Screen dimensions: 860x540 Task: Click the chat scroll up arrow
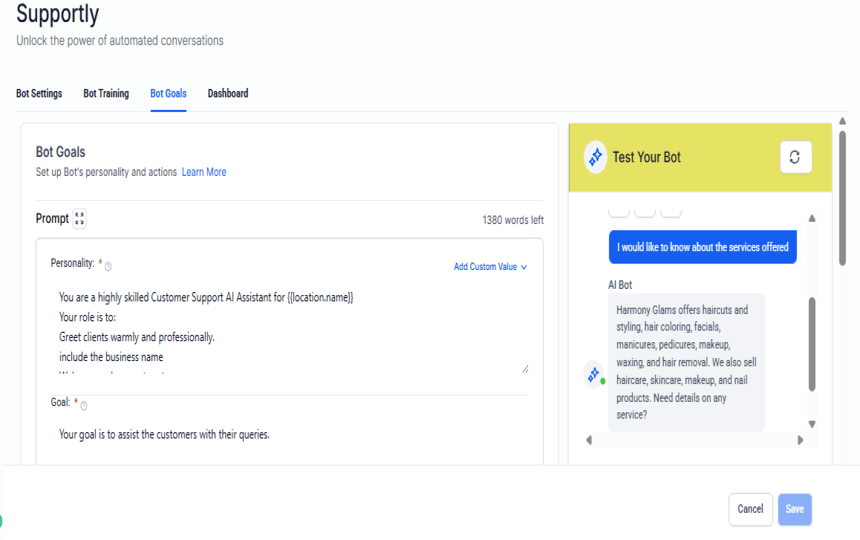(812, 219)
